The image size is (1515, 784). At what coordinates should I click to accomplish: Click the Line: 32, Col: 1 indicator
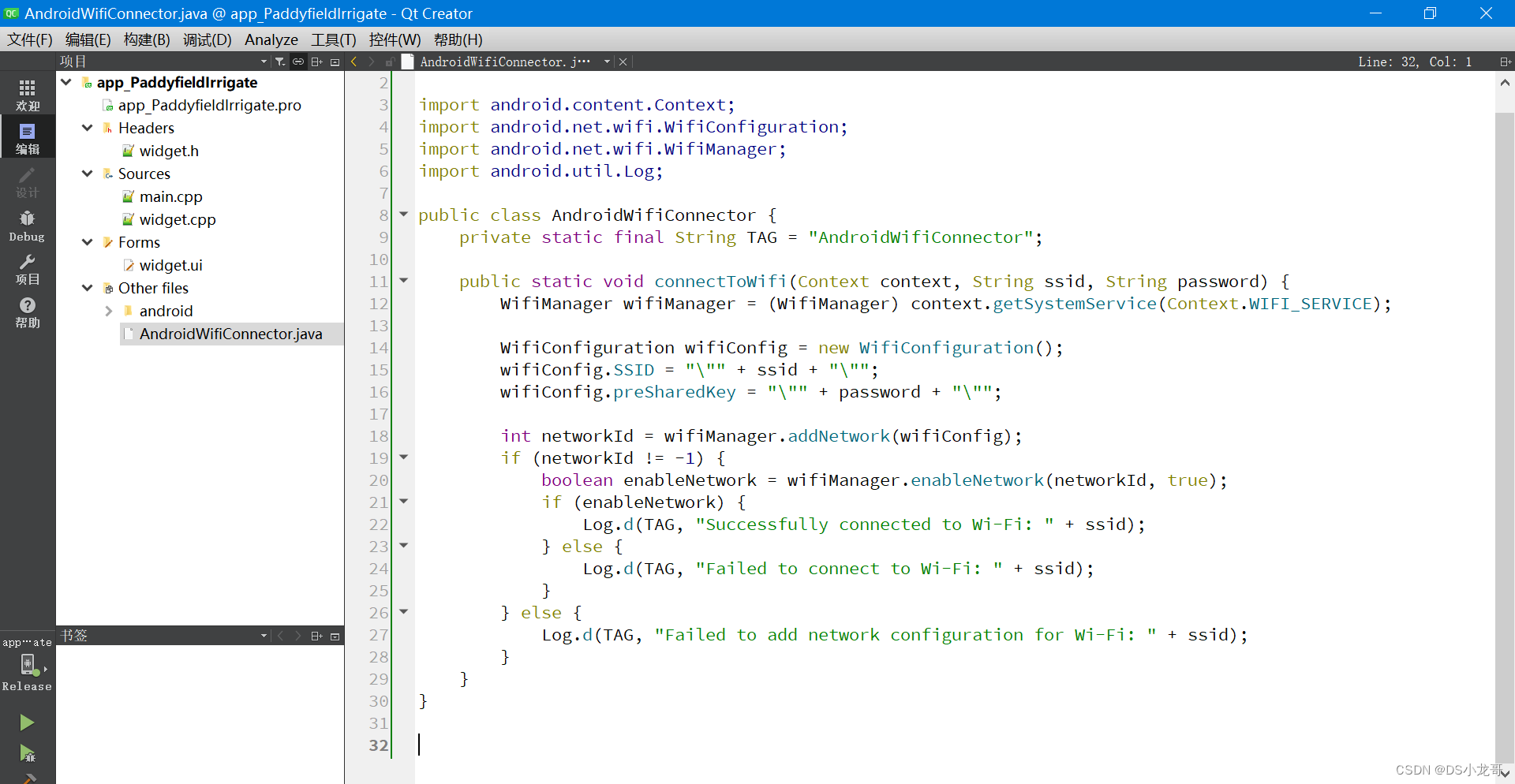(x=1415, y=62)
